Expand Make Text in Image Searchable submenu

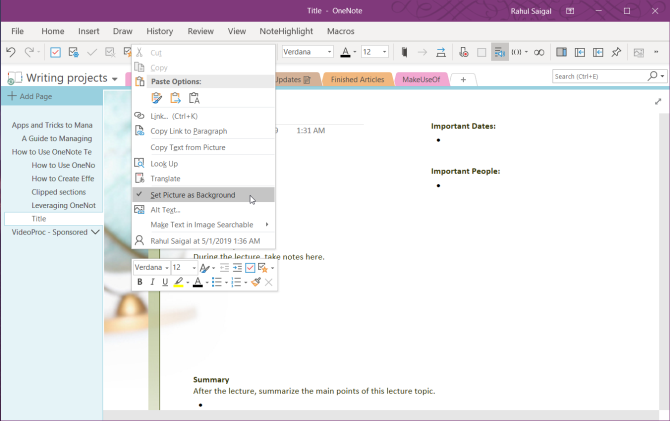tap(267, 224)
